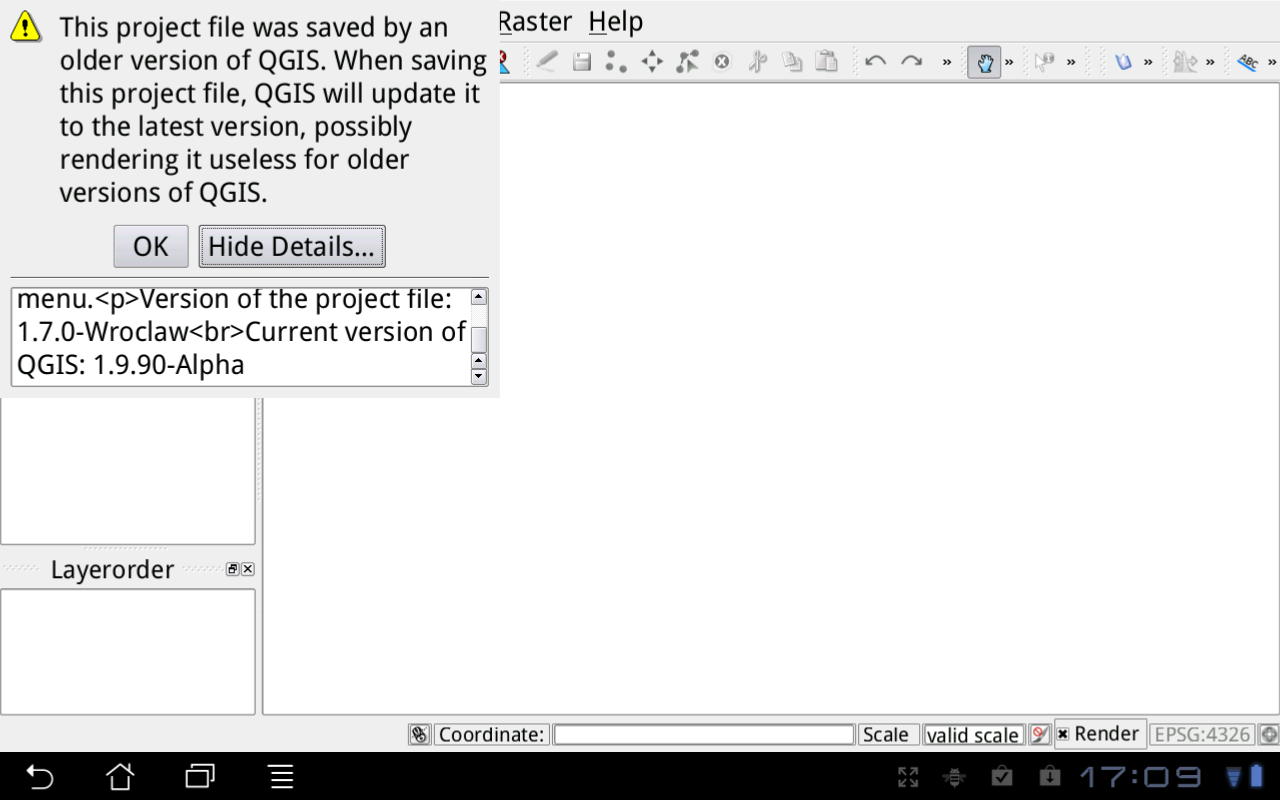The width and height of the screenshot is (1280, 800).
Task: Select the Node tool
Action: 687,62
